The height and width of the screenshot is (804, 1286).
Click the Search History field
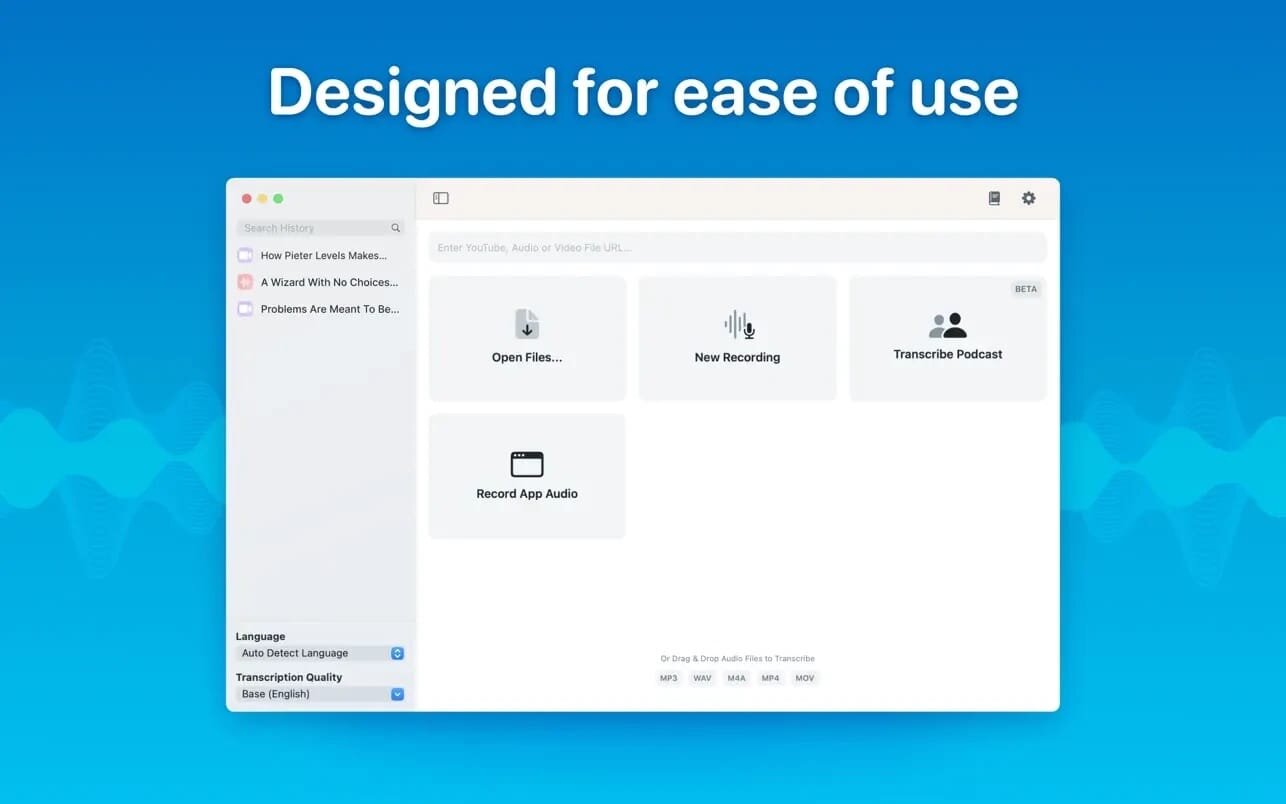tap(312, 228)
